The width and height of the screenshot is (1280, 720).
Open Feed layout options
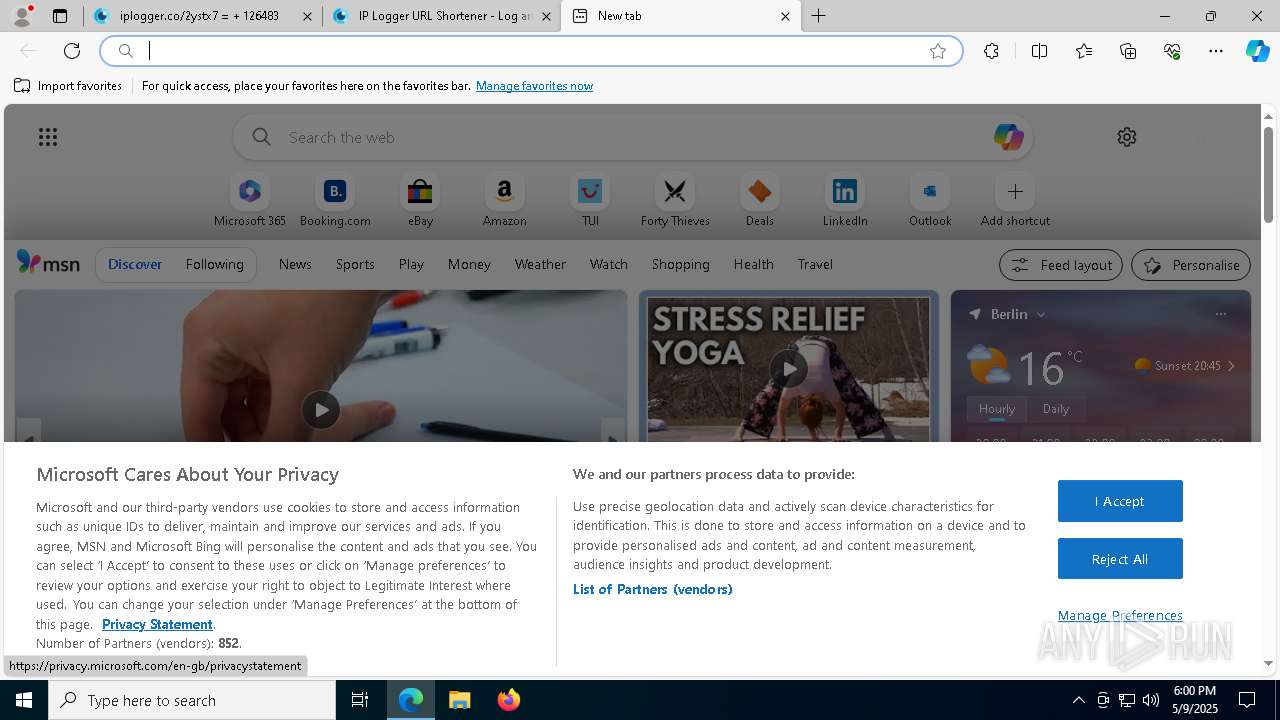(1061, 265)
